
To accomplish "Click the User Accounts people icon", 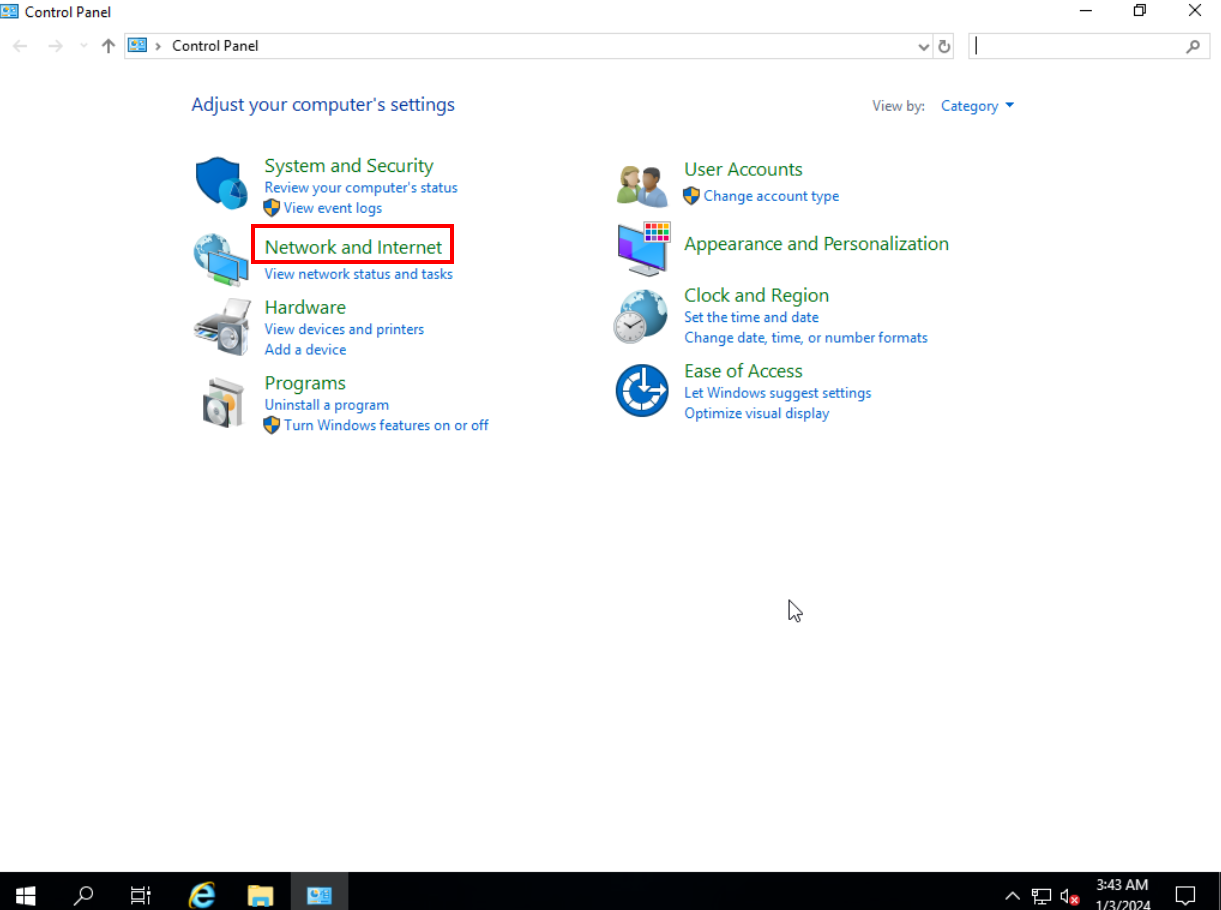I will click(x=641, y=185).
